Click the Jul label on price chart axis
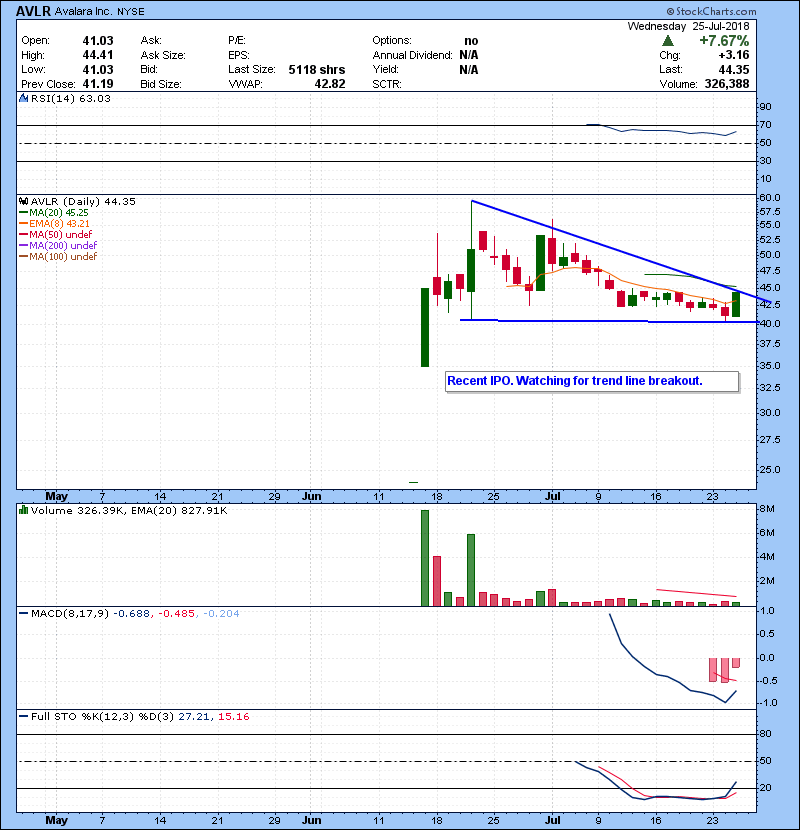 (552, 497)
